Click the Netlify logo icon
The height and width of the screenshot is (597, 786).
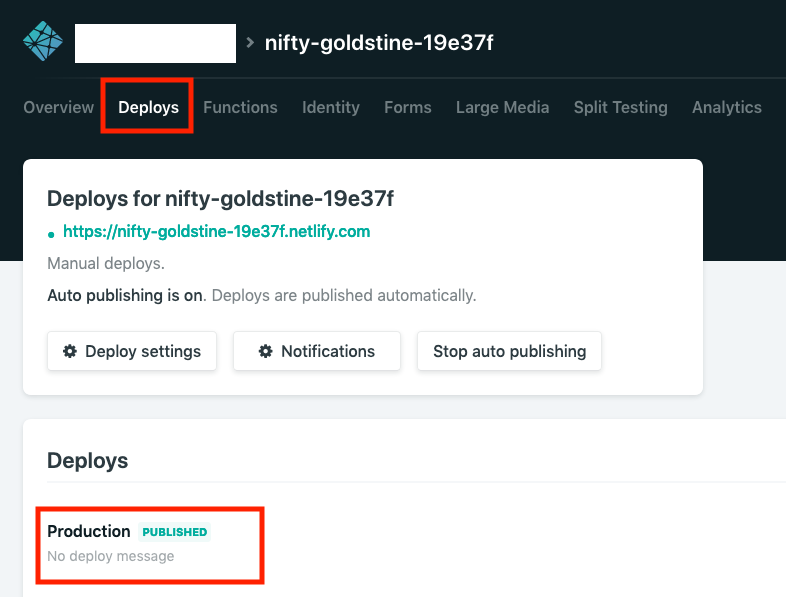(43, 41)
